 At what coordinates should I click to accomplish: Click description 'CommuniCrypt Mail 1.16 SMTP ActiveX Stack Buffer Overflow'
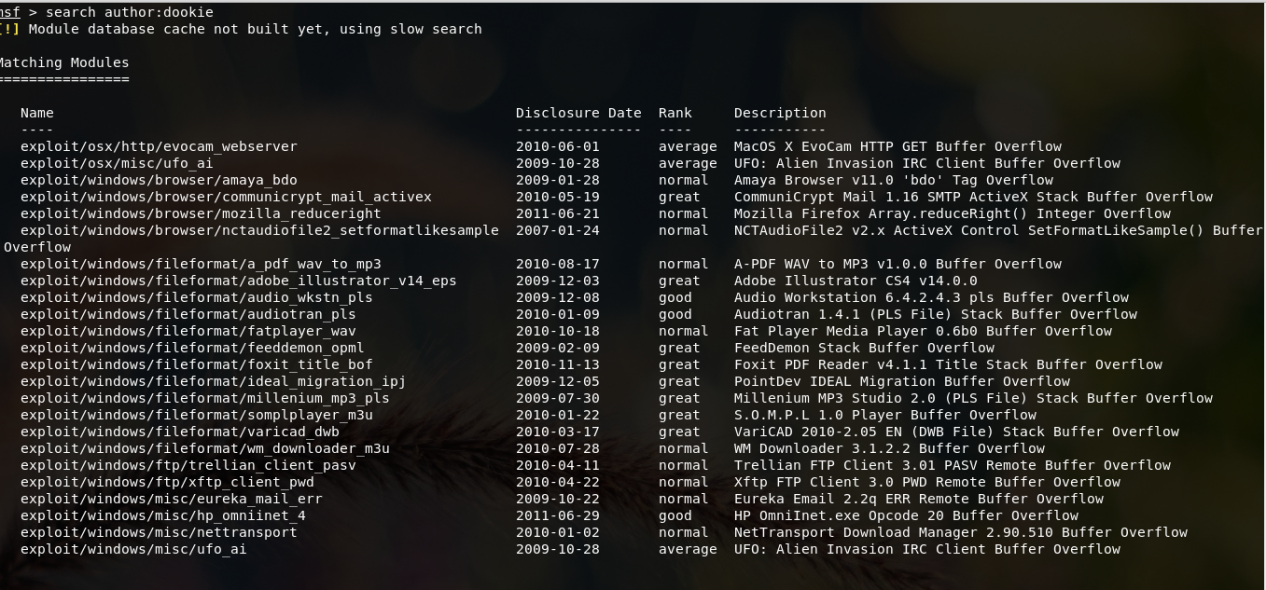[974, 197]
